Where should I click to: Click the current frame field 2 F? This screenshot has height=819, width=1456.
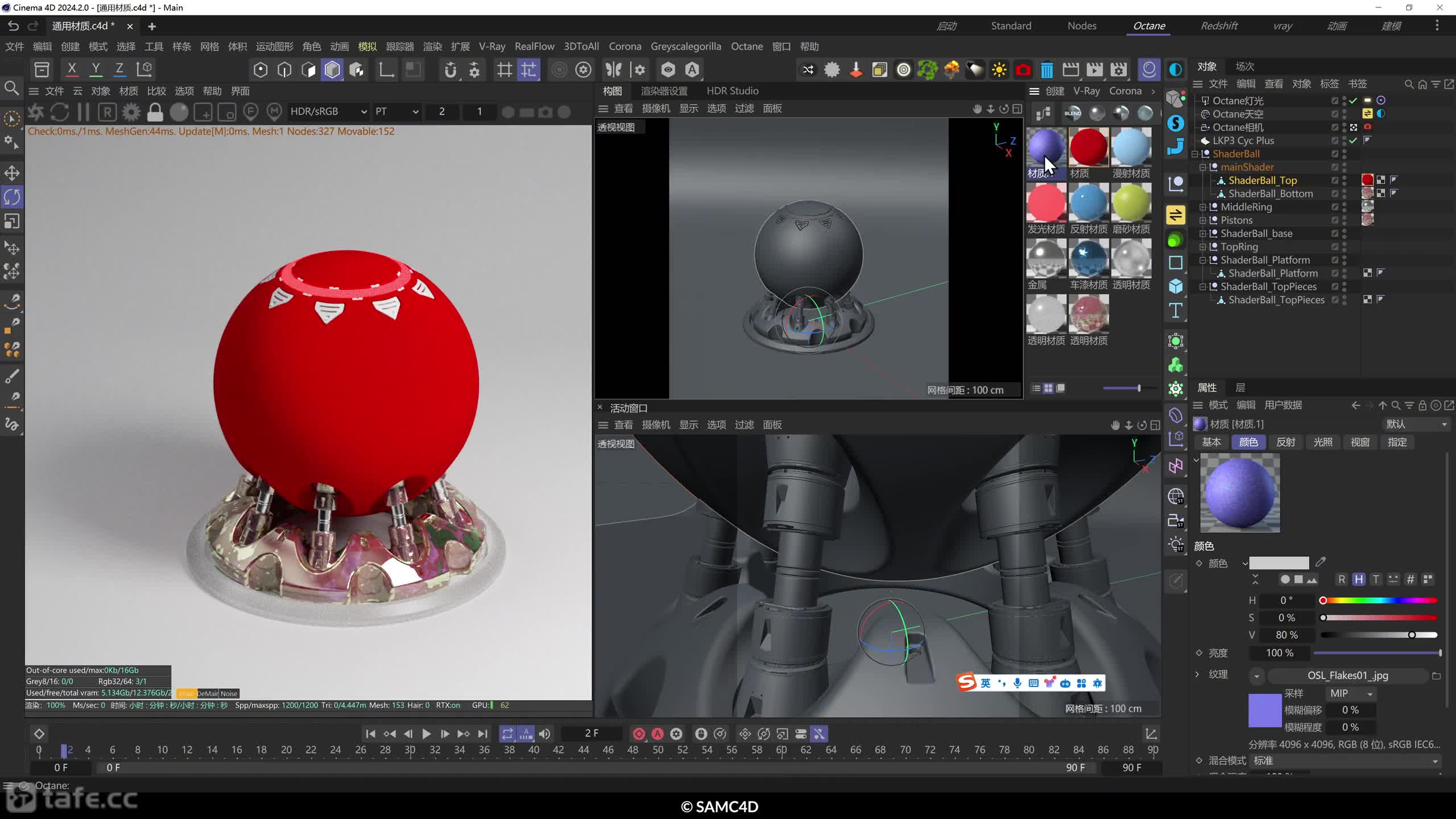[592, 734]
